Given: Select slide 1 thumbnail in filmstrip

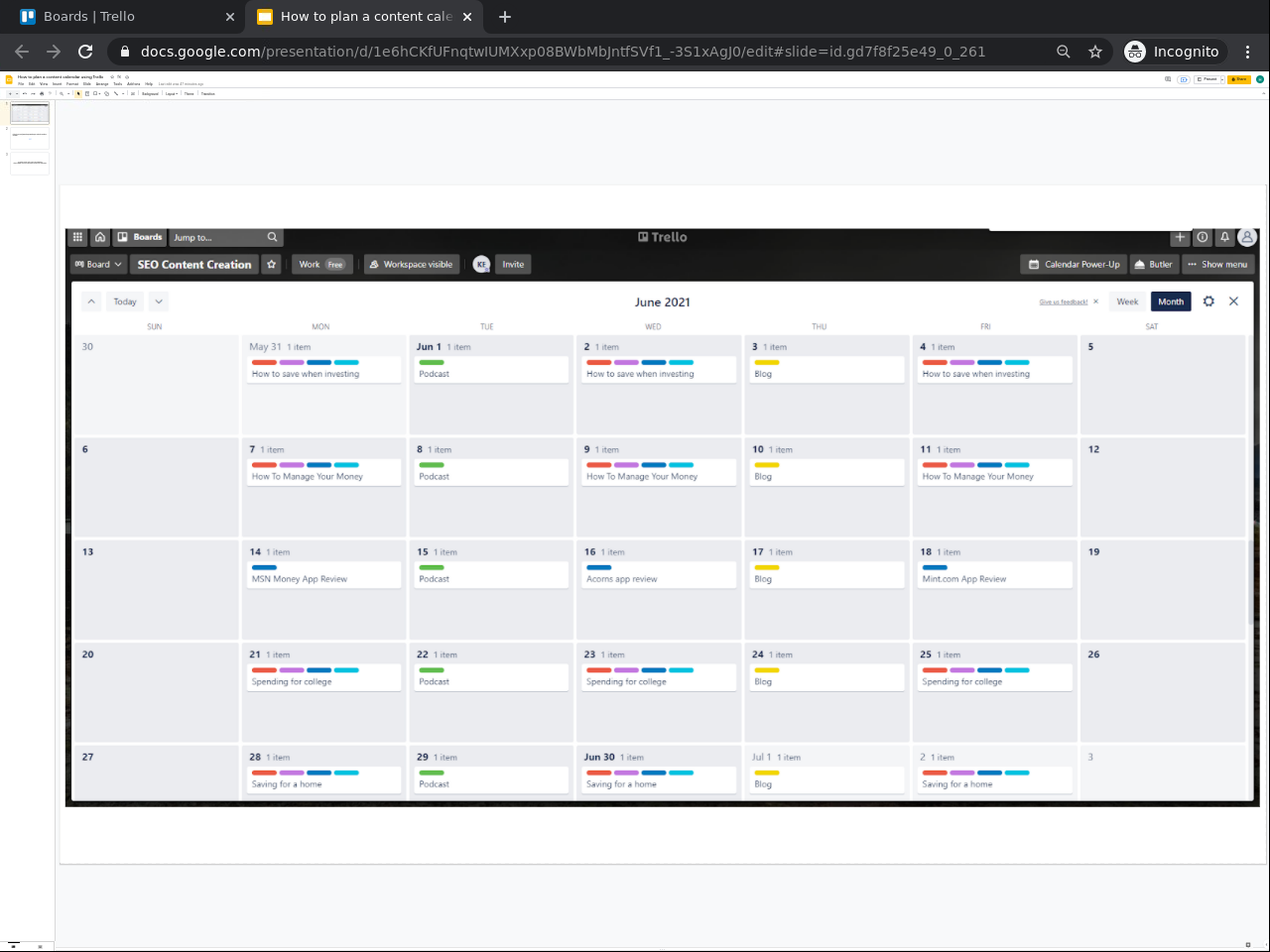Looking at the screenshot, I should point(30,112).
